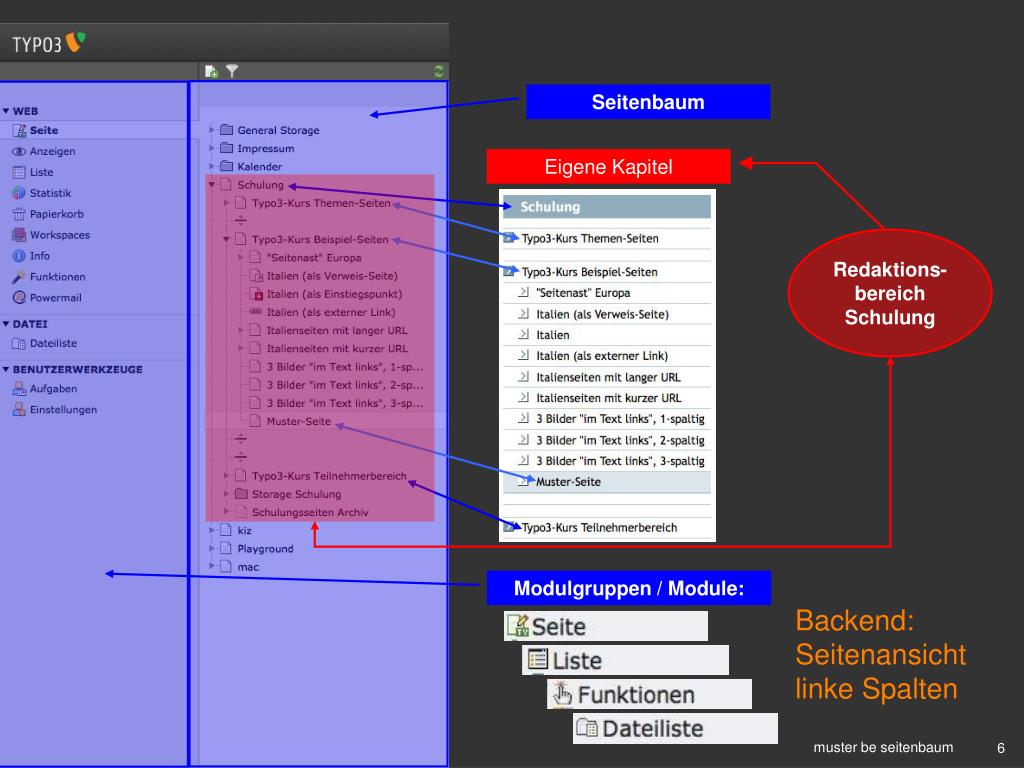The height and width of the screenshot is (768, 1024).
Task: Select kiz page in tree
Action: pyautogui.click(x=244, y=531)
